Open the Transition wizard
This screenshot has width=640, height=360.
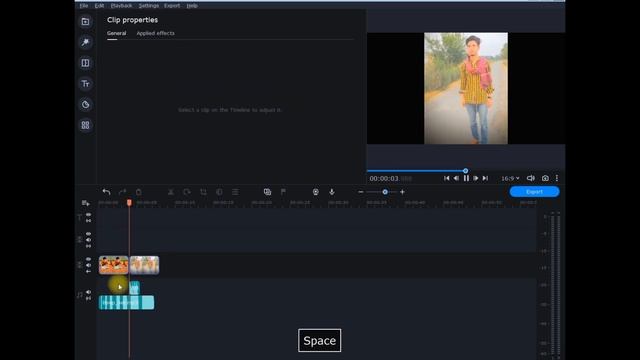(267, 192)
